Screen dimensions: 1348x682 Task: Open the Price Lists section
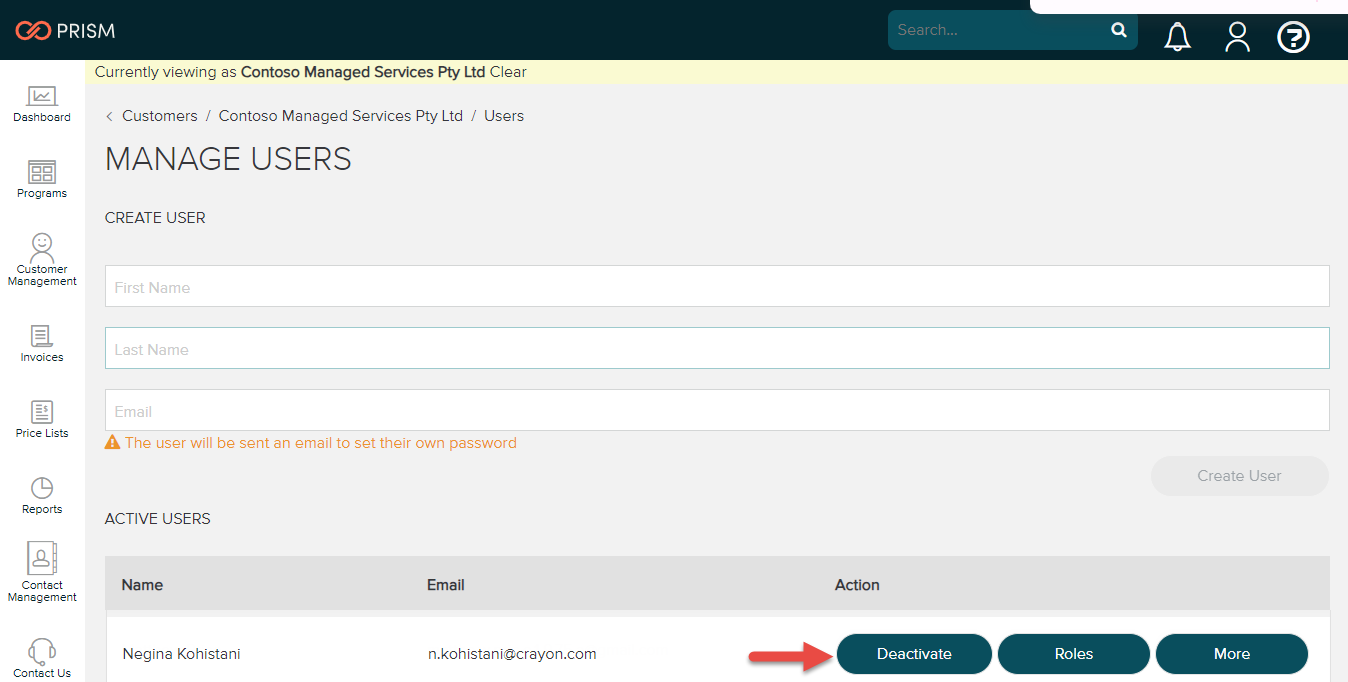coord(41,414)
